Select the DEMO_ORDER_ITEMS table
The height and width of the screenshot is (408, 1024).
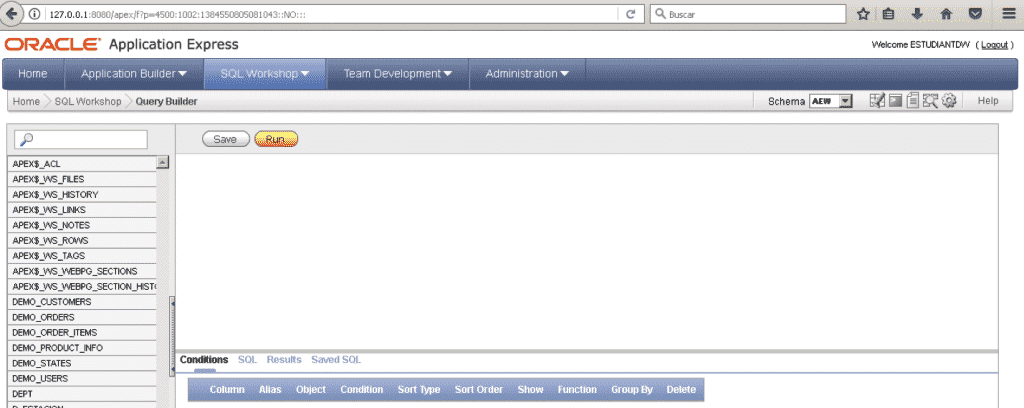click(x=82, y=332)
